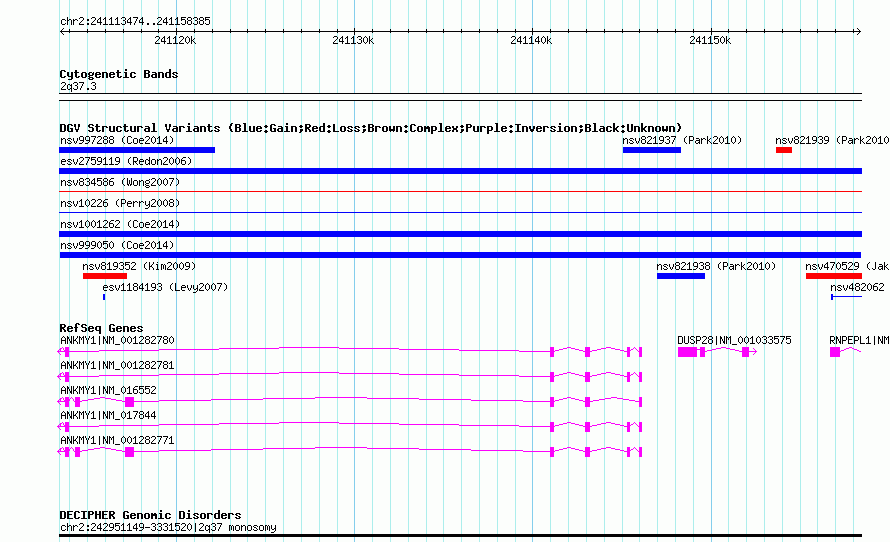890x542 pixels.
Task: Click the left arrowhead of the ruler
Action: click(x=62, y=32)
